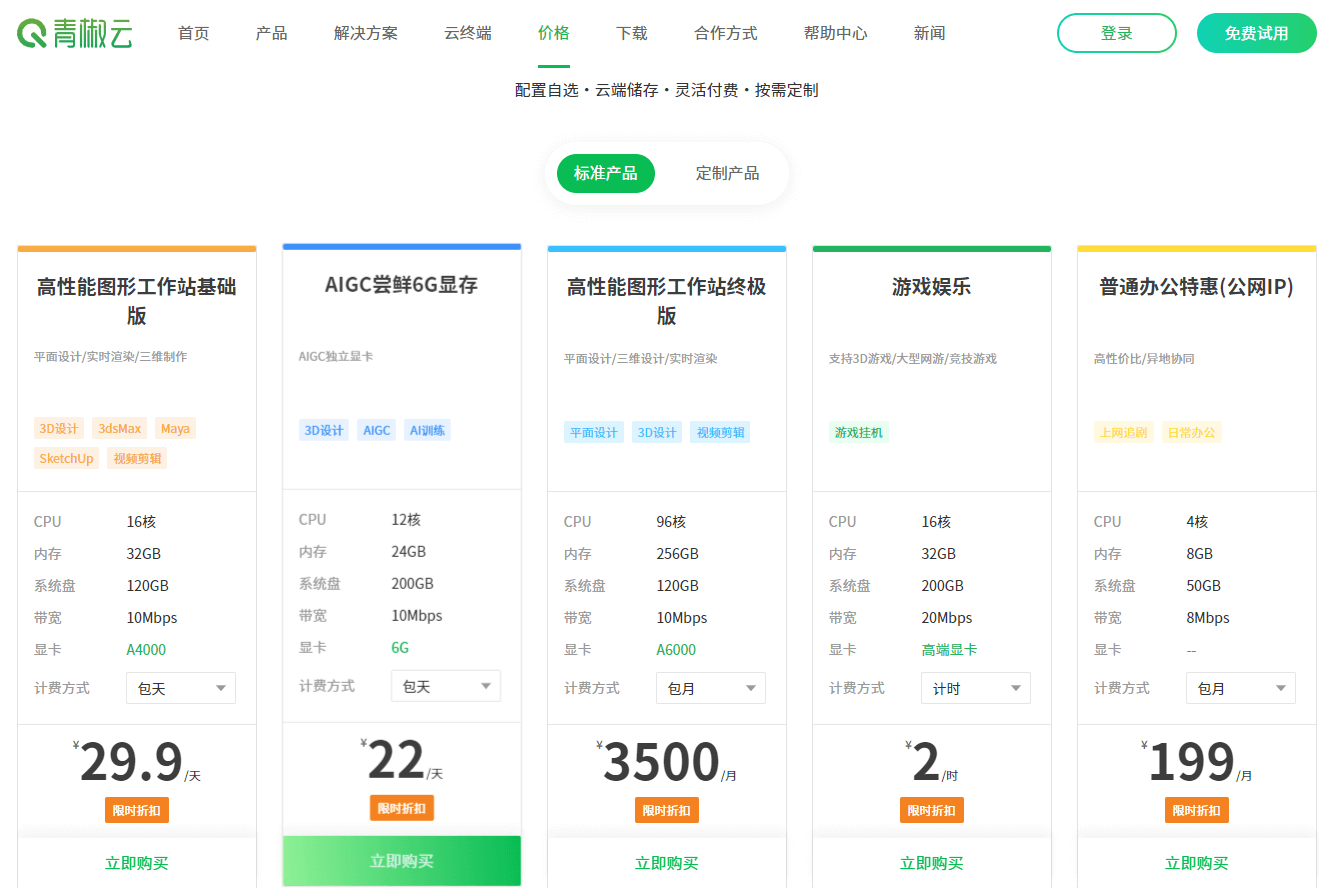
Task: Open the 云终端 nav item
Action: coord(468,33)
